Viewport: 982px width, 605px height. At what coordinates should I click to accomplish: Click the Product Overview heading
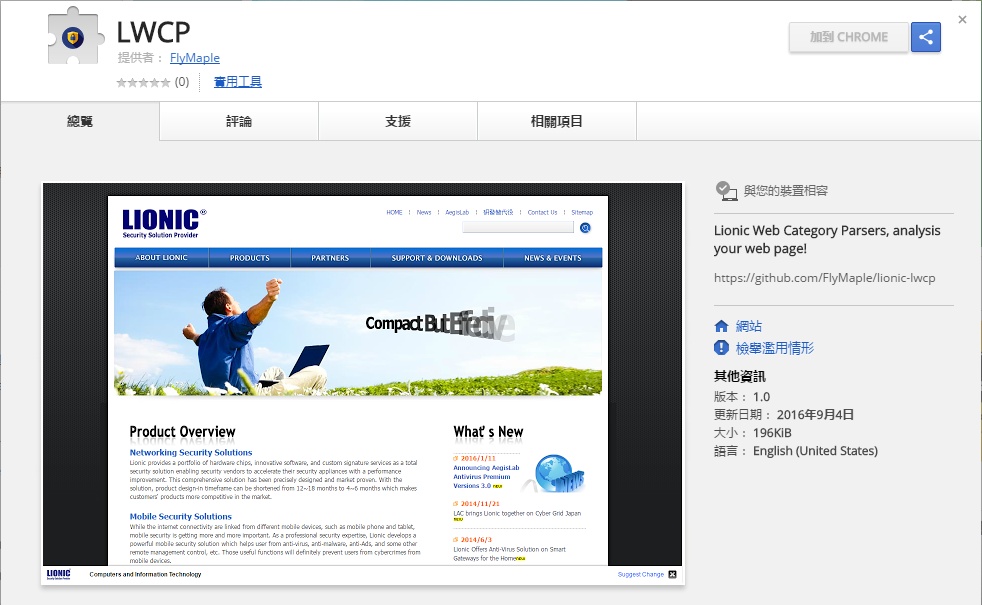182,432
